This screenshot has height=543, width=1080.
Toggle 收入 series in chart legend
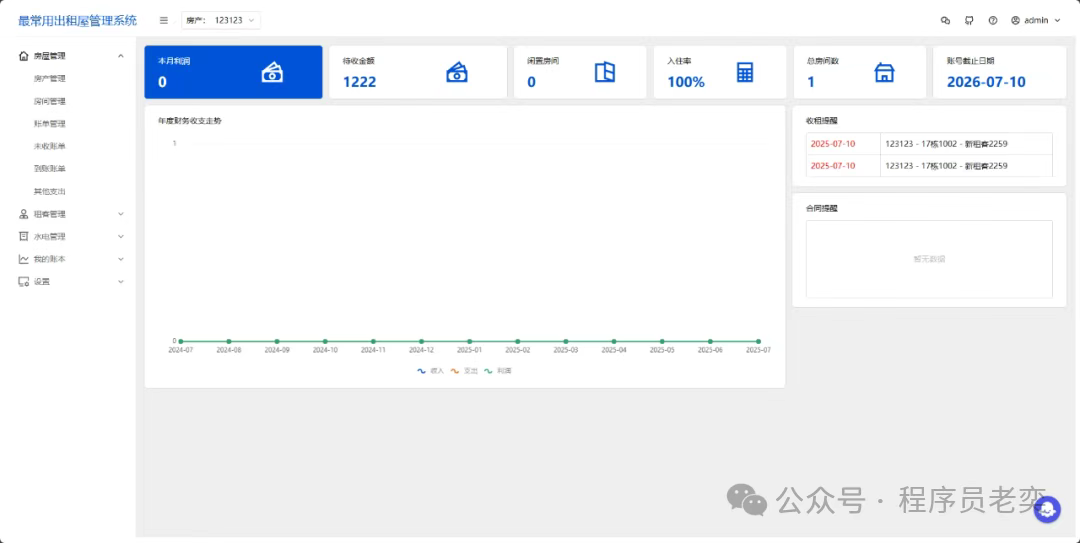coord(430,371)
